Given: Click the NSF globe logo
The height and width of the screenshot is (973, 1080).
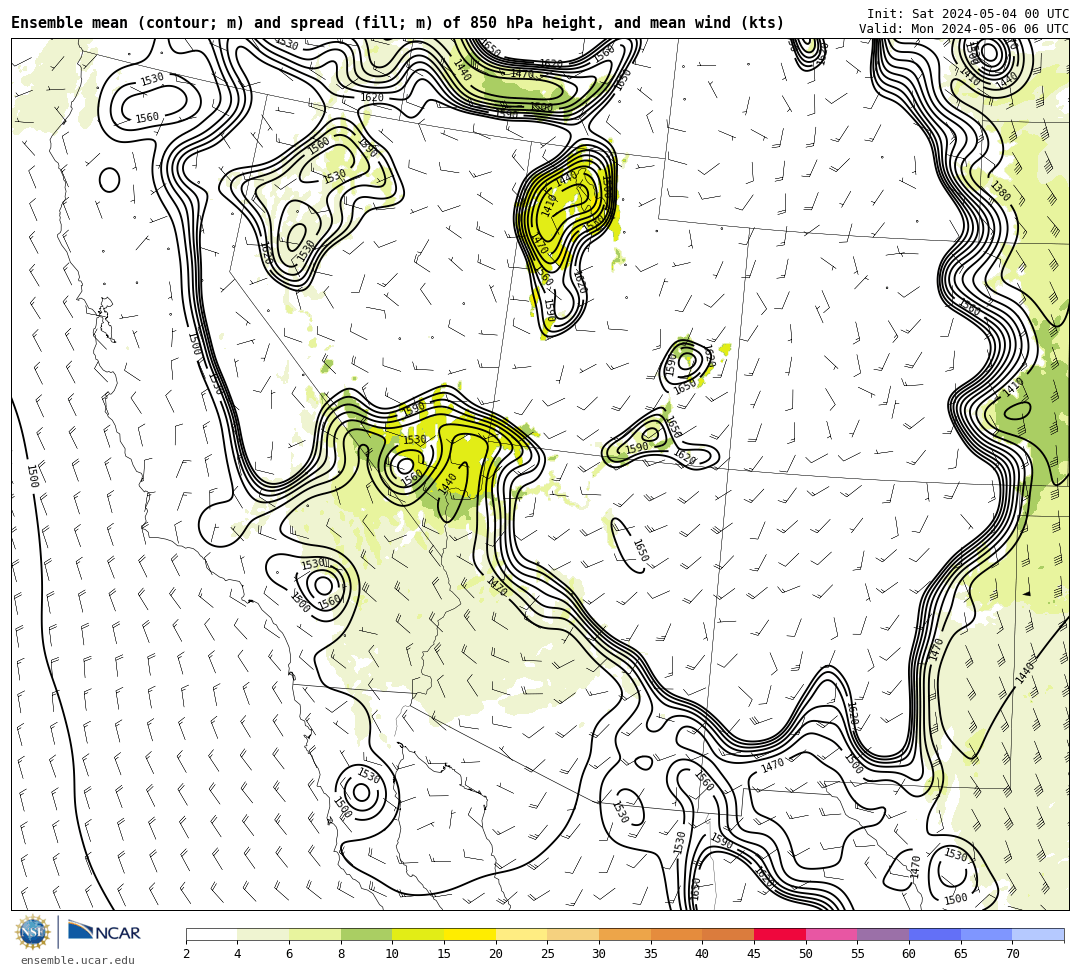Looking at the screenshot, I should [32, 932].
